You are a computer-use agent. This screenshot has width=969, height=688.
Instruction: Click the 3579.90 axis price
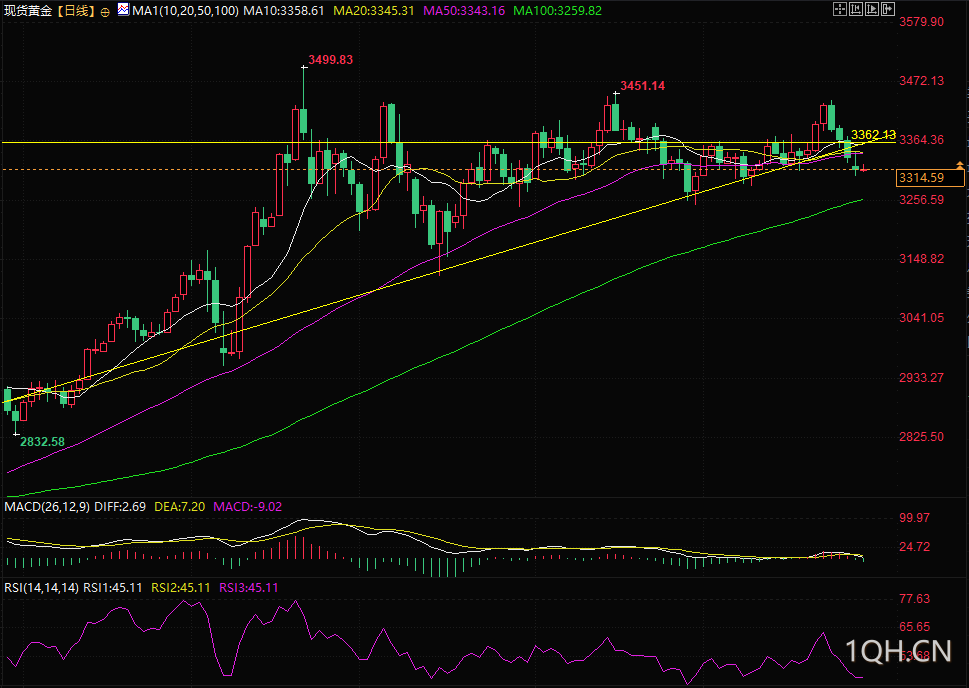921,22
